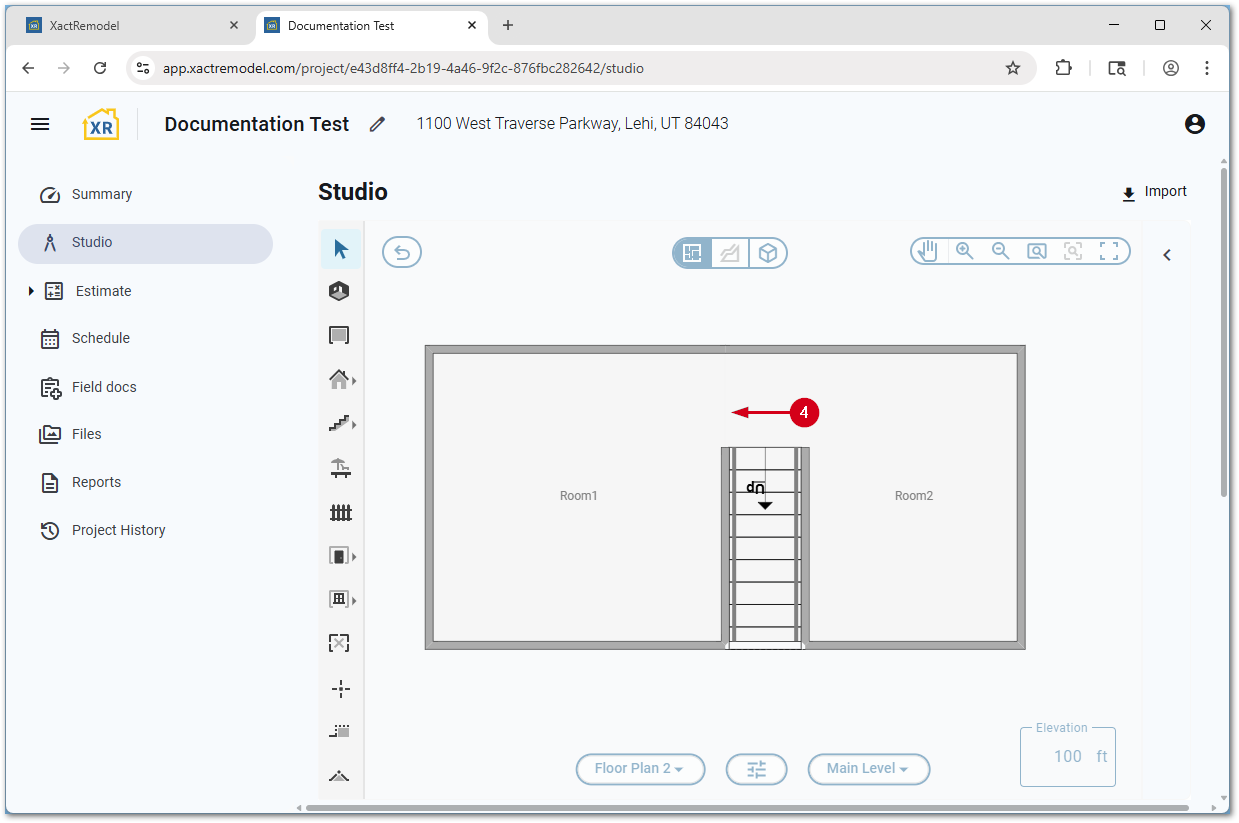The image size is (1239, 823).
Task: Activate the pan hand tool
Action: 928,251
